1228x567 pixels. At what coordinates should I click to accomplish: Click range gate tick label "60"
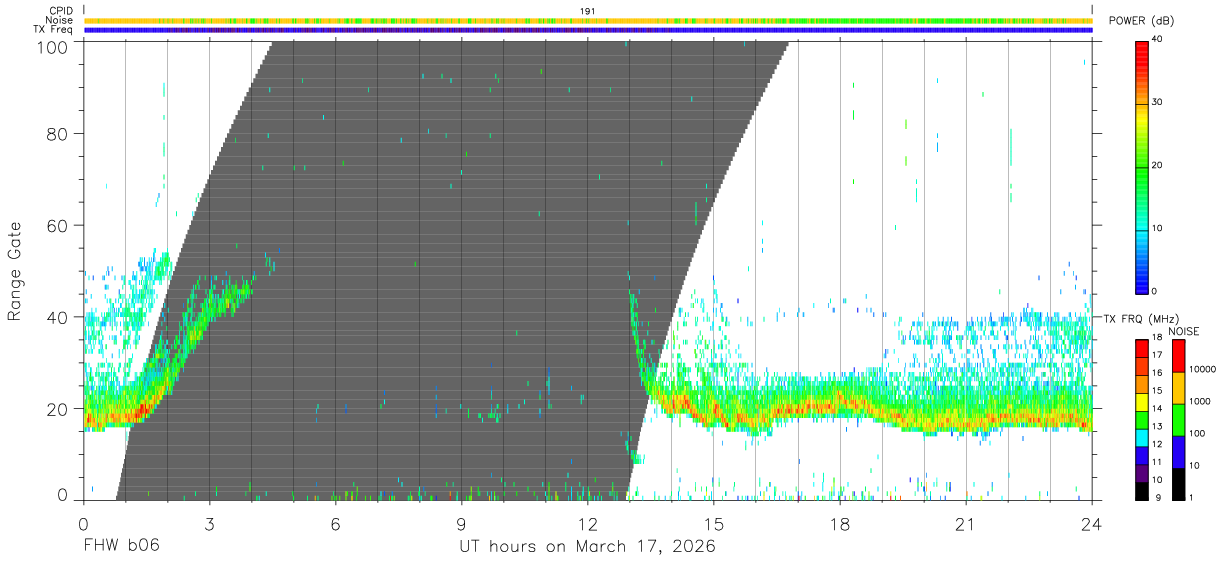point(59,226)
